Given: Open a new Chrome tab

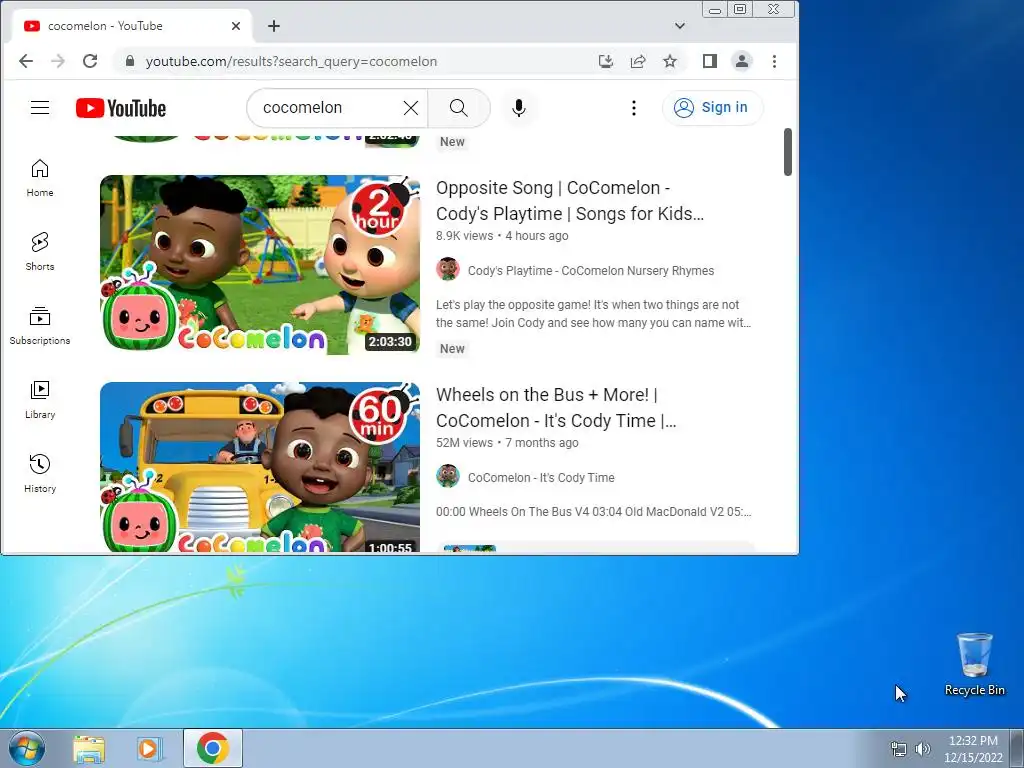Looking at the screenshot, I should (274, 26).
